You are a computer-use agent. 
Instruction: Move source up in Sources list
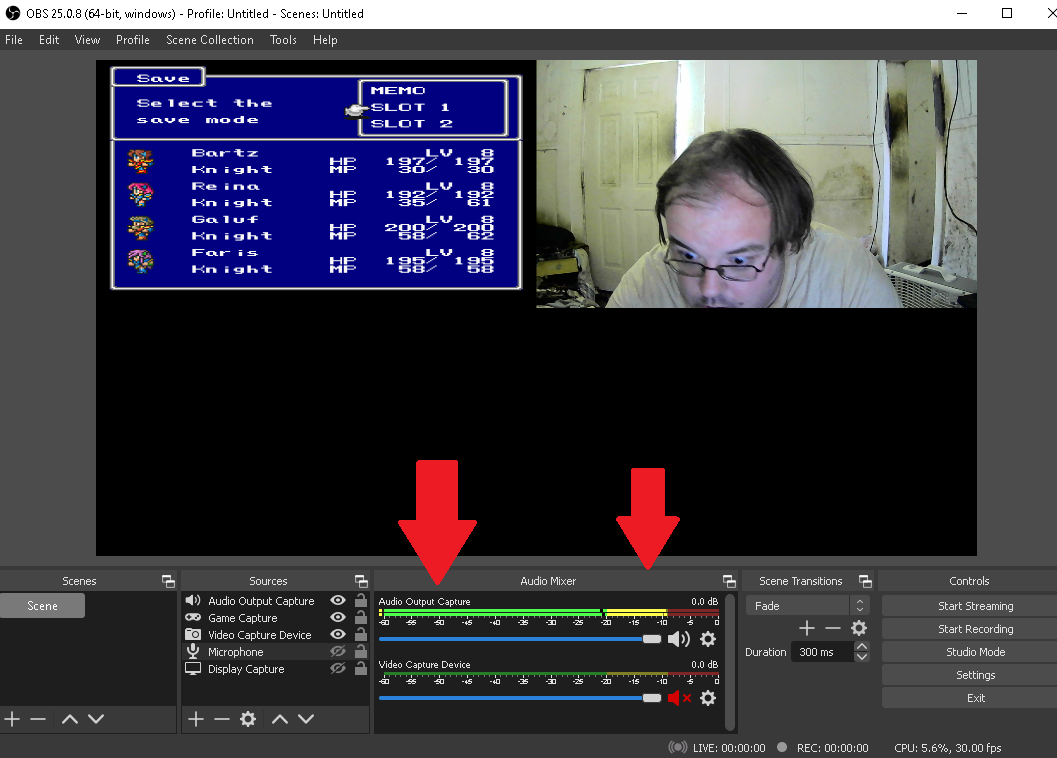(280, 719)
